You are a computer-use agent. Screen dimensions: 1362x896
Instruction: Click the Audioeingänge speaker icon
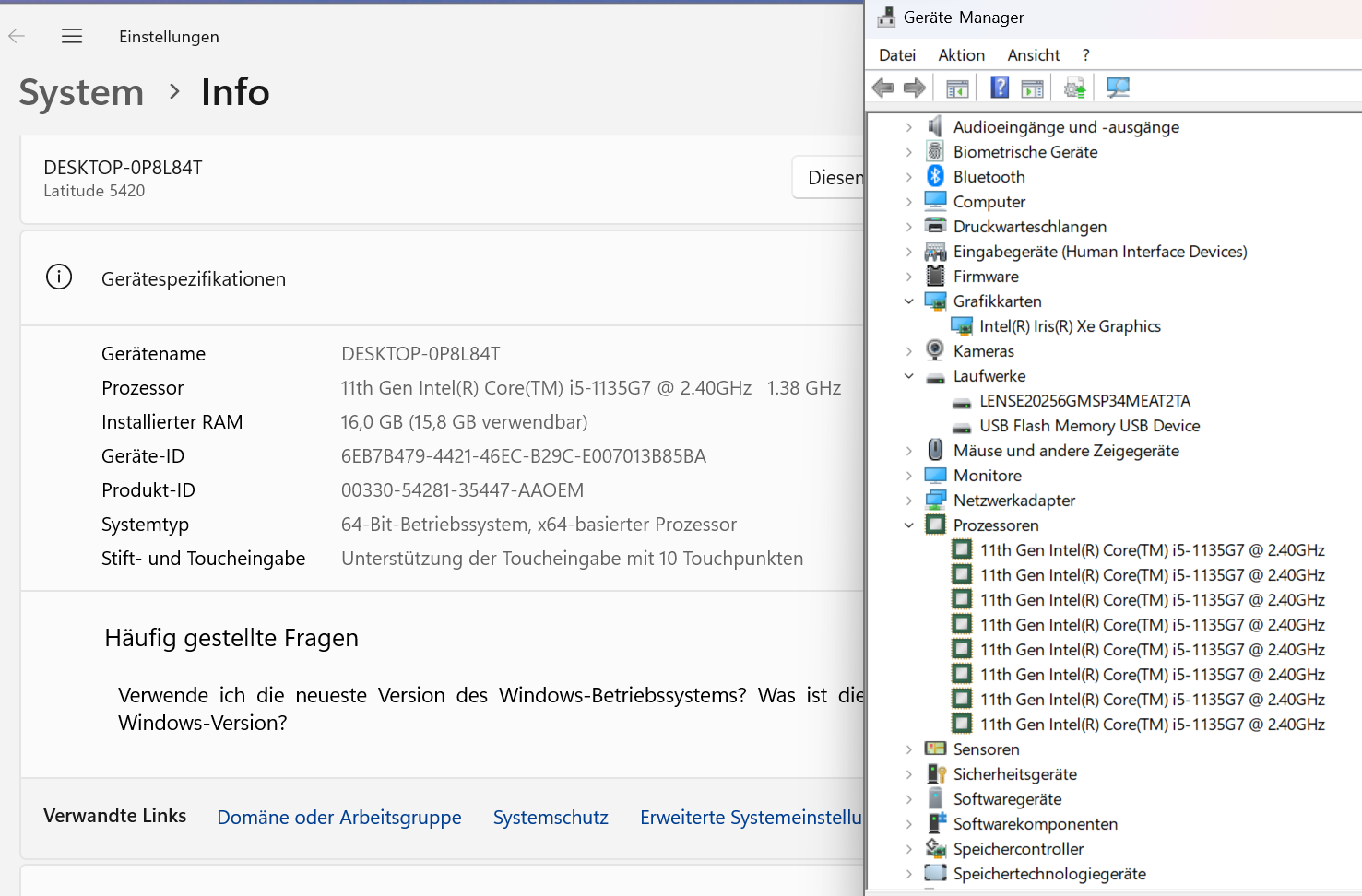[x=935, y=126]
